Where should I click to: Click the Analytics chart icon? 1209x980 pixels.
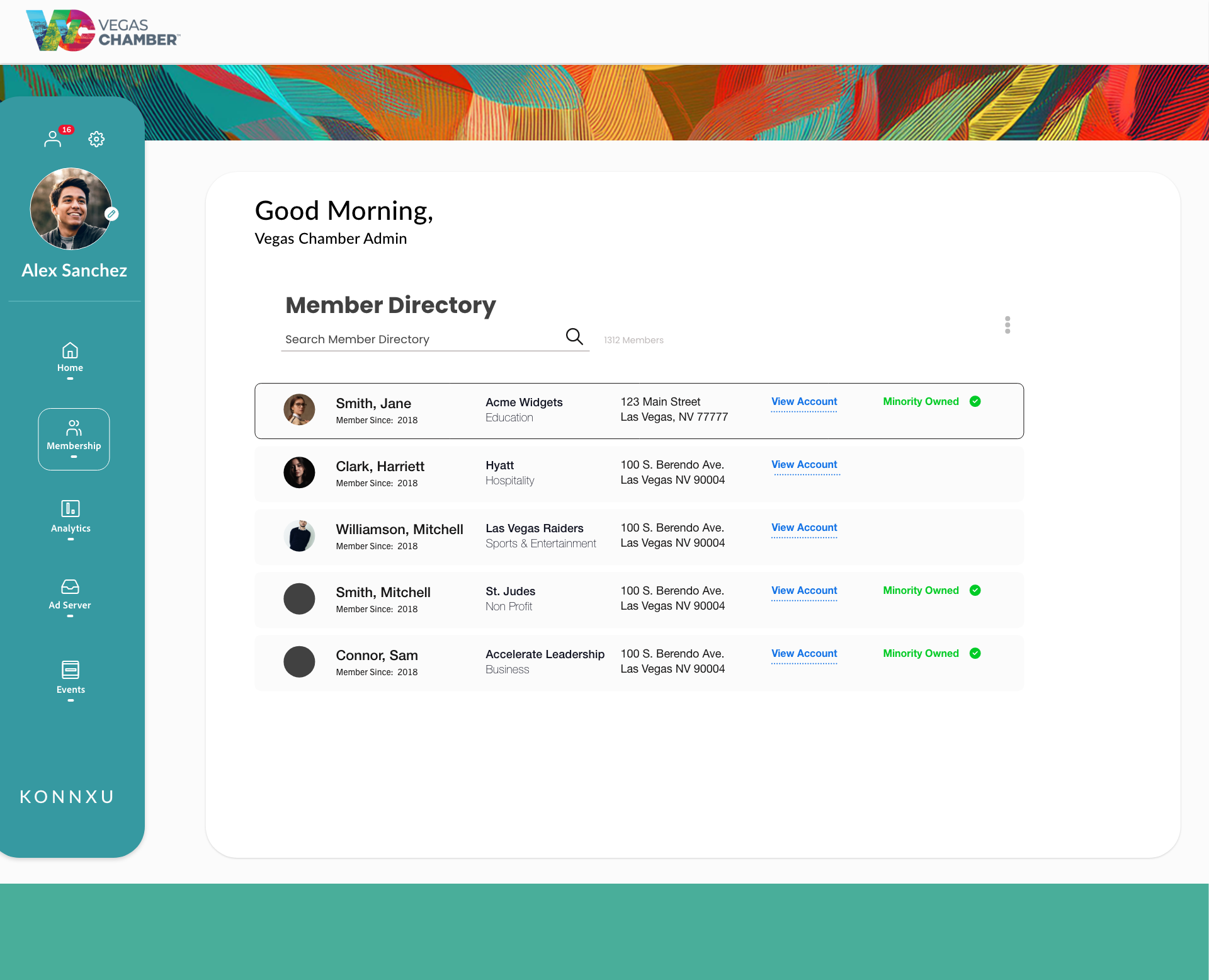[x=71, y=508]
